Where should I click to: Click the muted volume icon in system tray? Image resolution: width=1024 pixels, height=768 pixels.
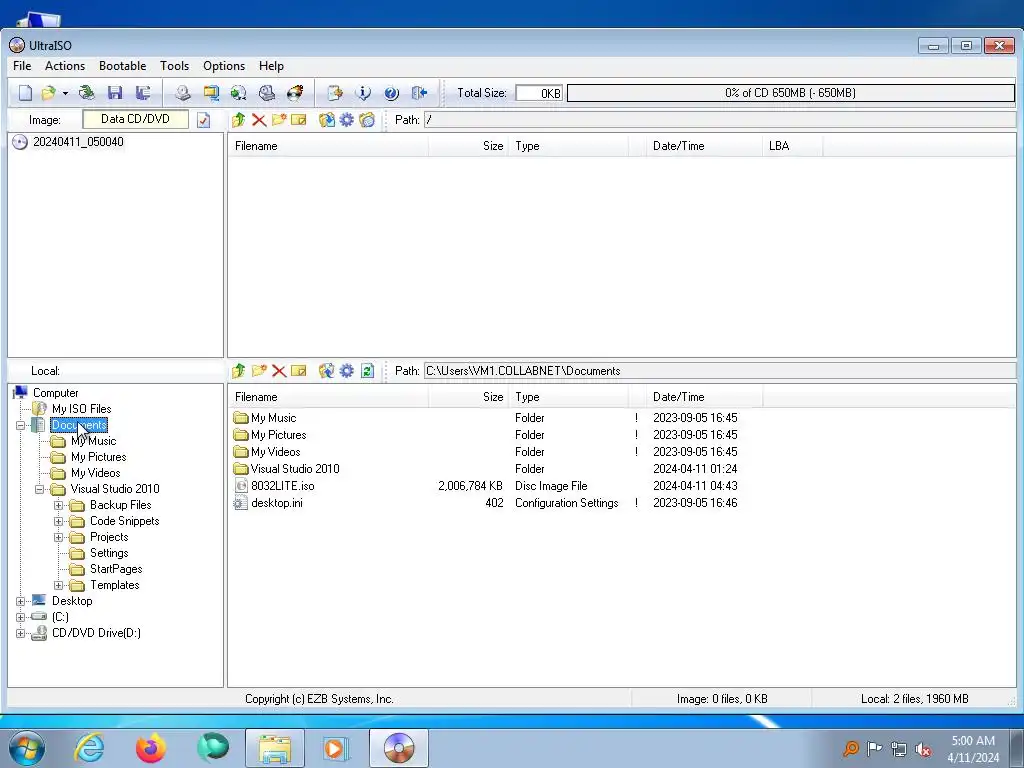923,749
